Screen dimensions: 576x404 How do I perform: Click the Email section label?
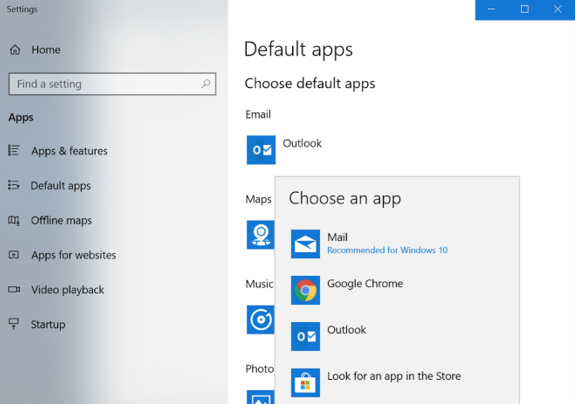click(258, 114)
